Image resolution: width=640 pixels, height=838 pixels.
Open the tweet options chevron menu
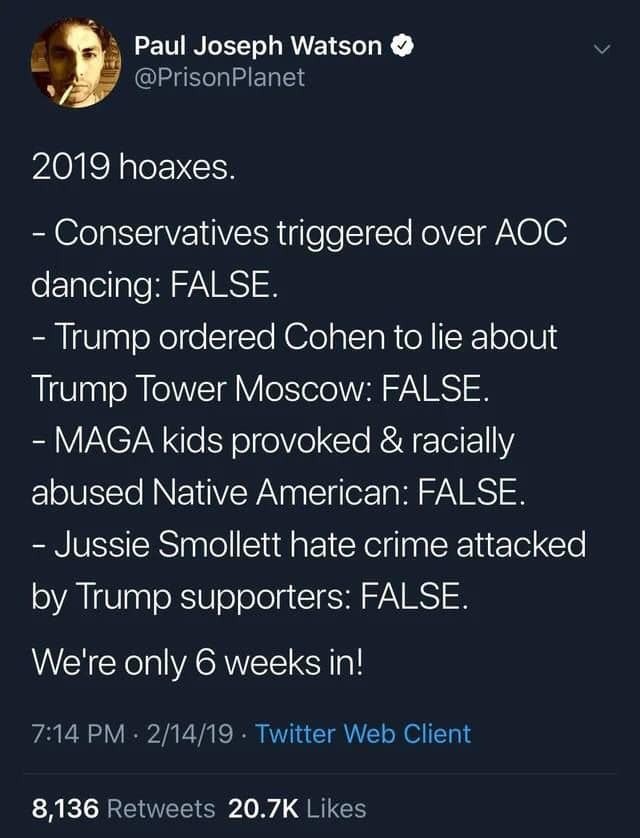pyautogui.click(x=600, y=48)
